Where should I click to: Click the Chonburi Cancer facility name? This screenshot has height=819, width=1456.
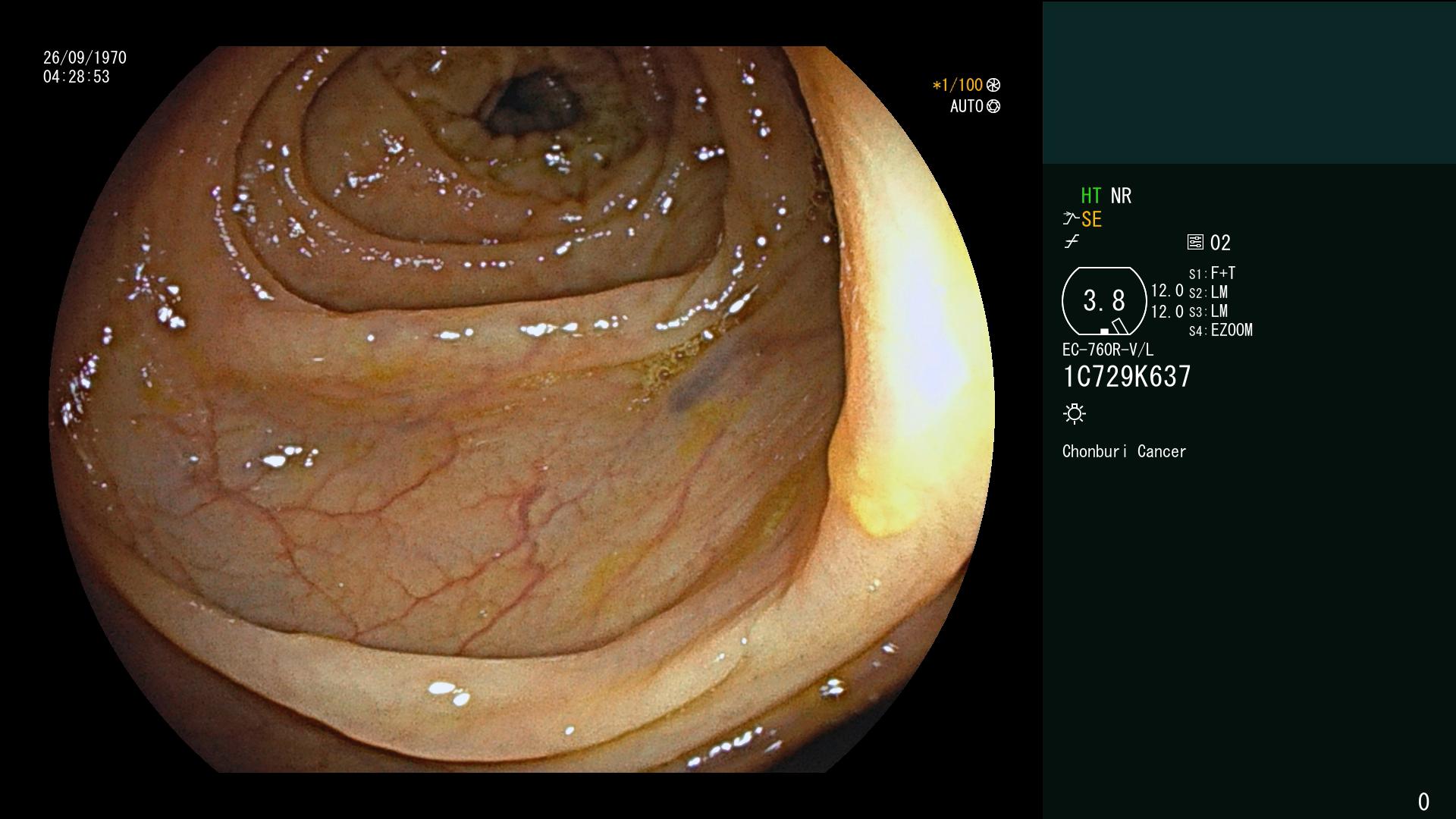(1124, 451)
